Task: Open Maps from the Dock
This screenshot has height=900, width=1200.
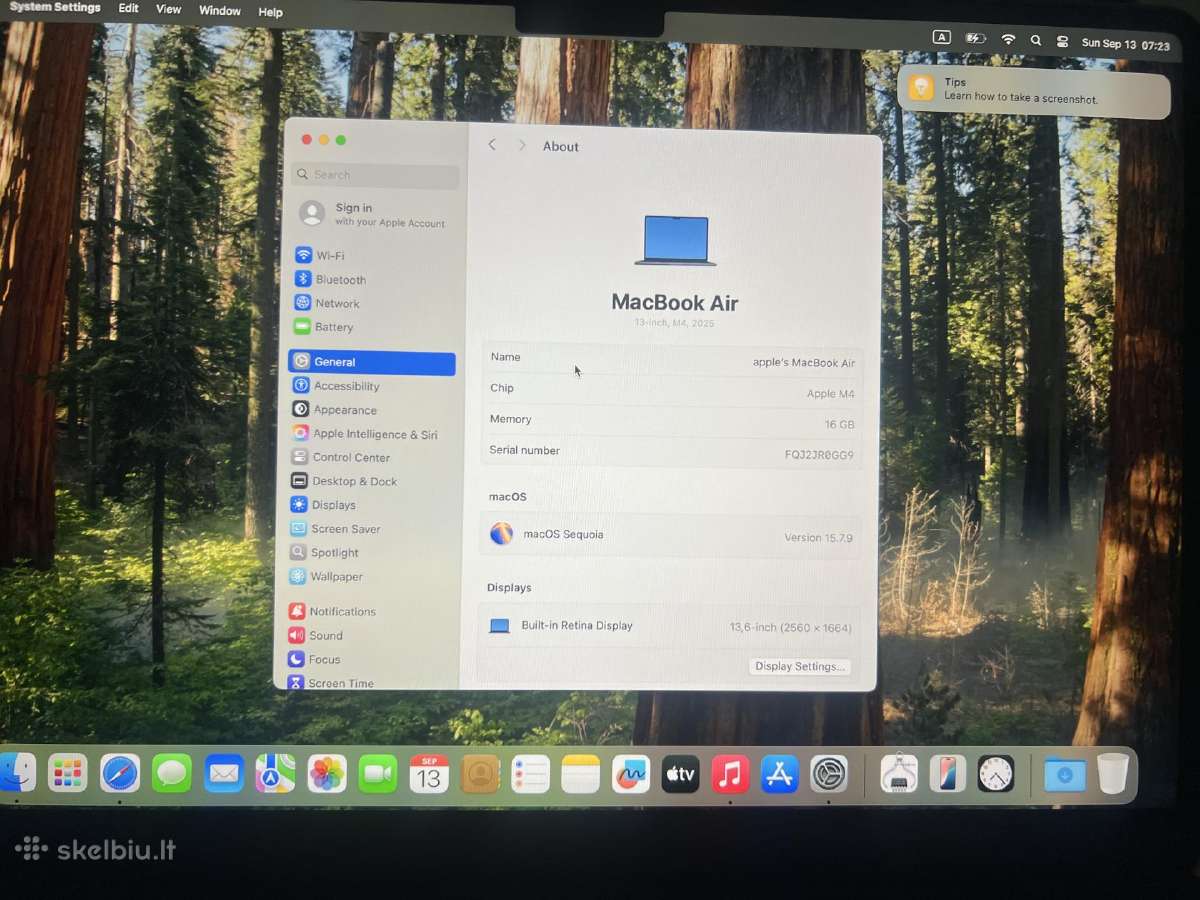Action: [275, 773]
